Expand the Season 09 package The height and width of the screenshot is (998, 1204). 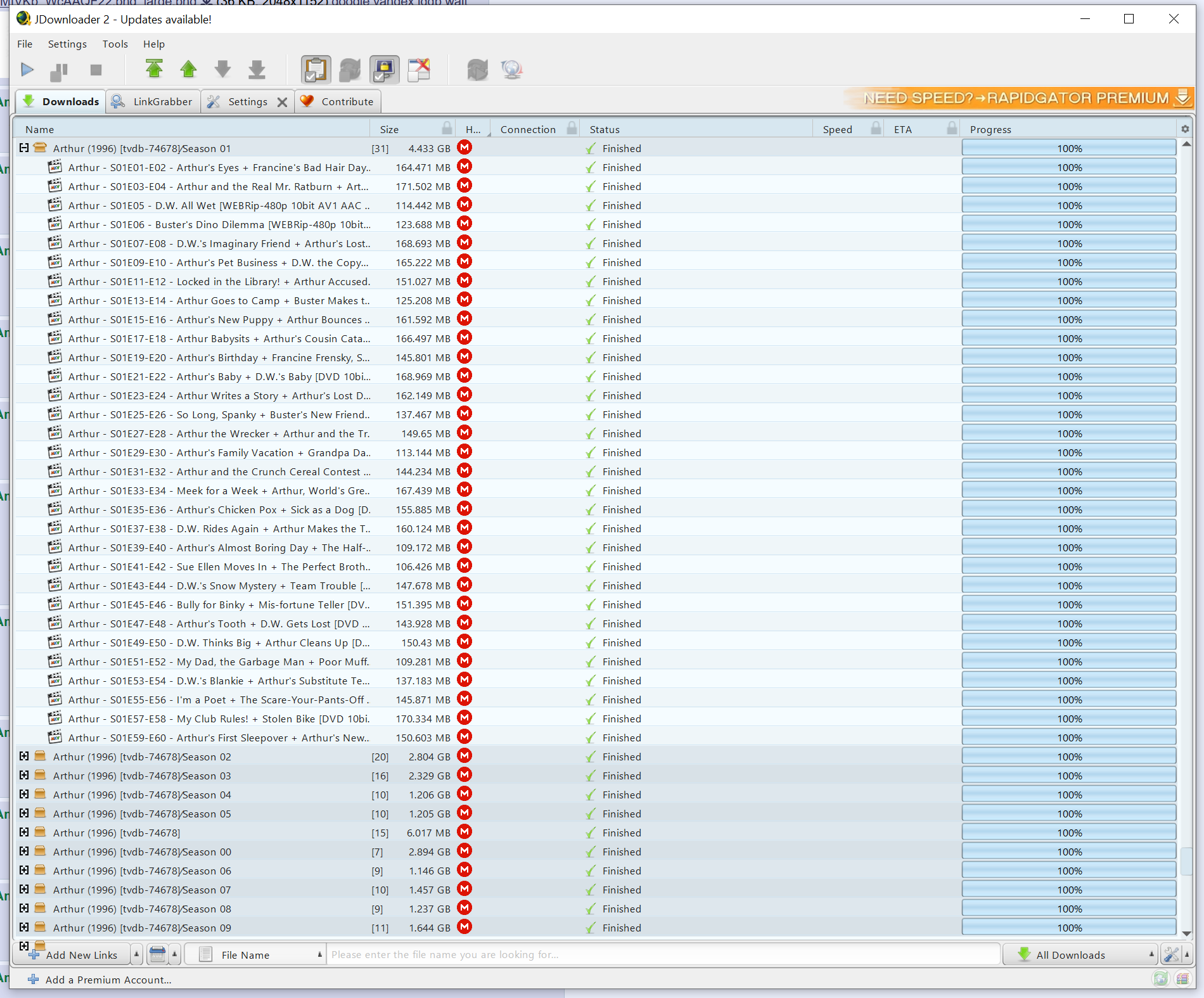pyautogui.click(x=24, y=927)
